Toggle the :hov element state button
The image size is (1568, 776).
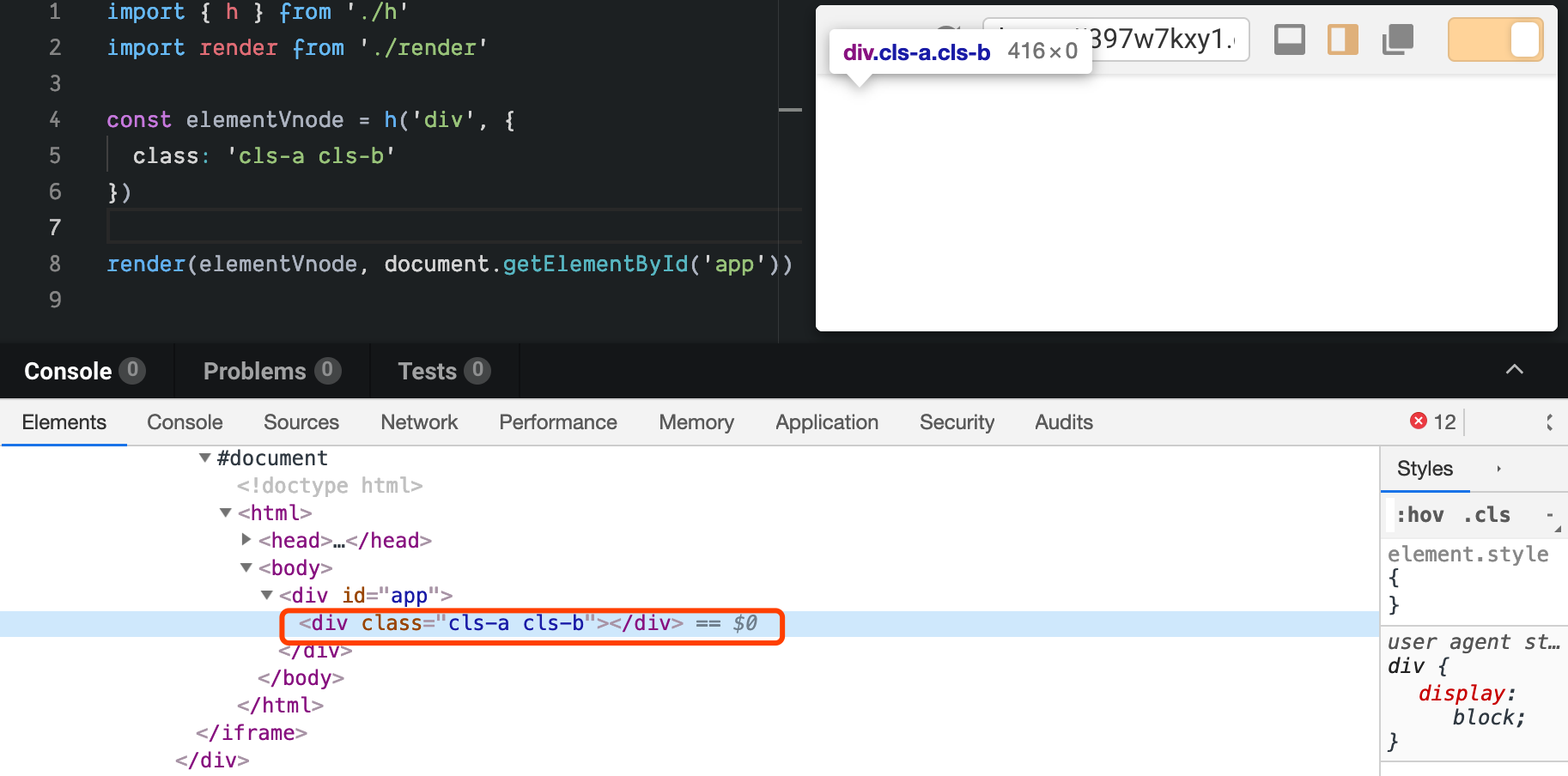coord(1419,515)
